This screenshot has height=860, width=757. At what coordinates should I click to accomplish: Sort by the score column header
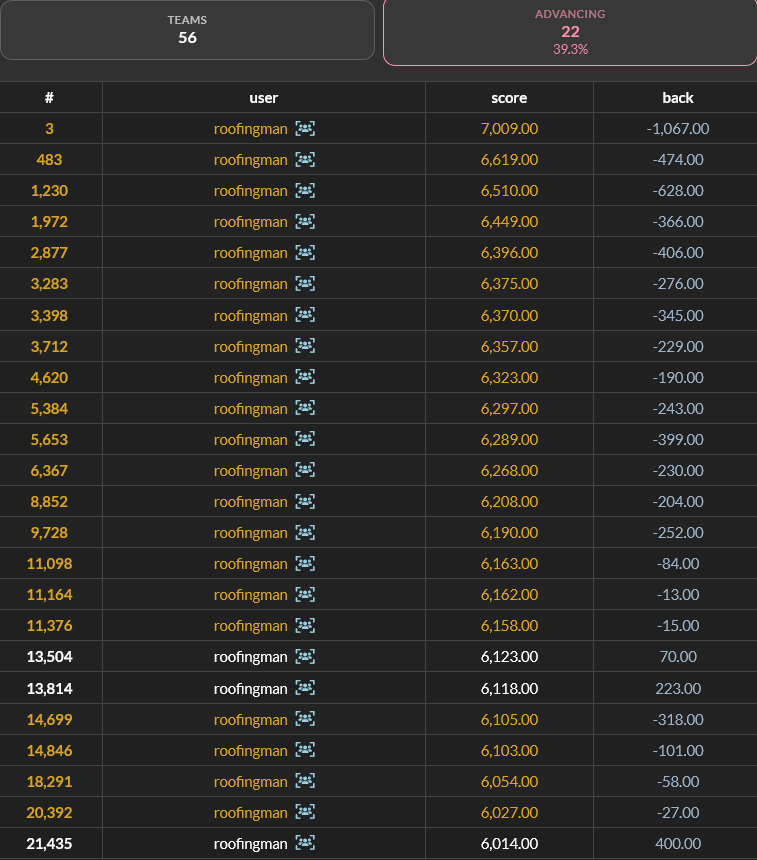pos(509,98)
